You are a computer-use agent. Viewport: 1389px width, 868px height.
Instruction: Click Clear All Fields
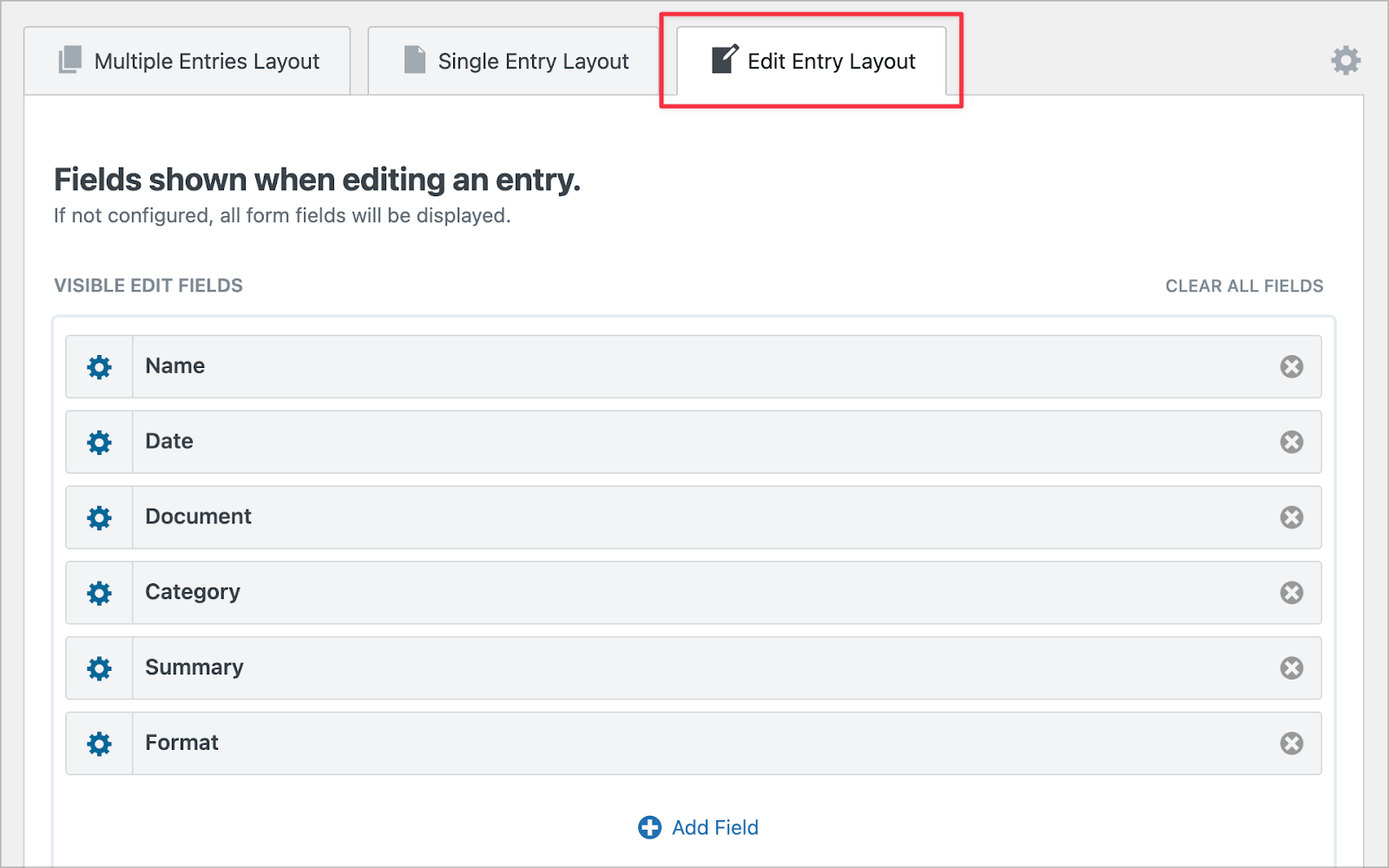(1244, 286)
